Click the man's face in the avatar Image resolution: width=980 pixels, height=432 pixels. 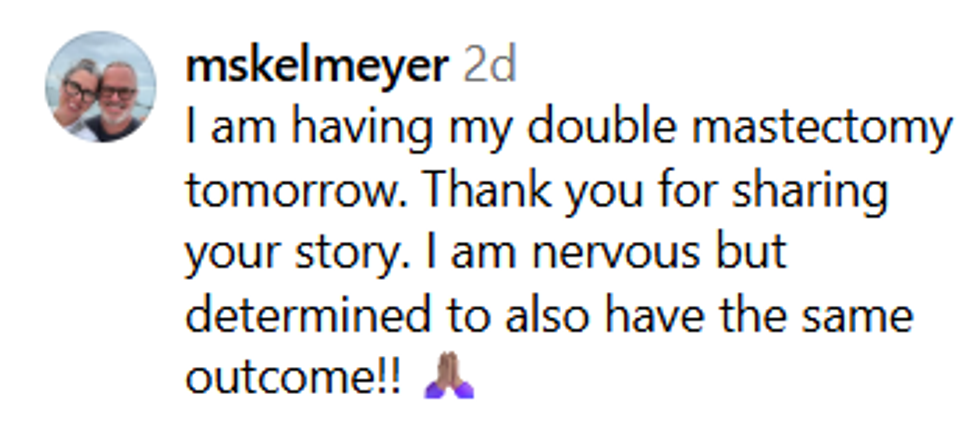click(118, 95)
